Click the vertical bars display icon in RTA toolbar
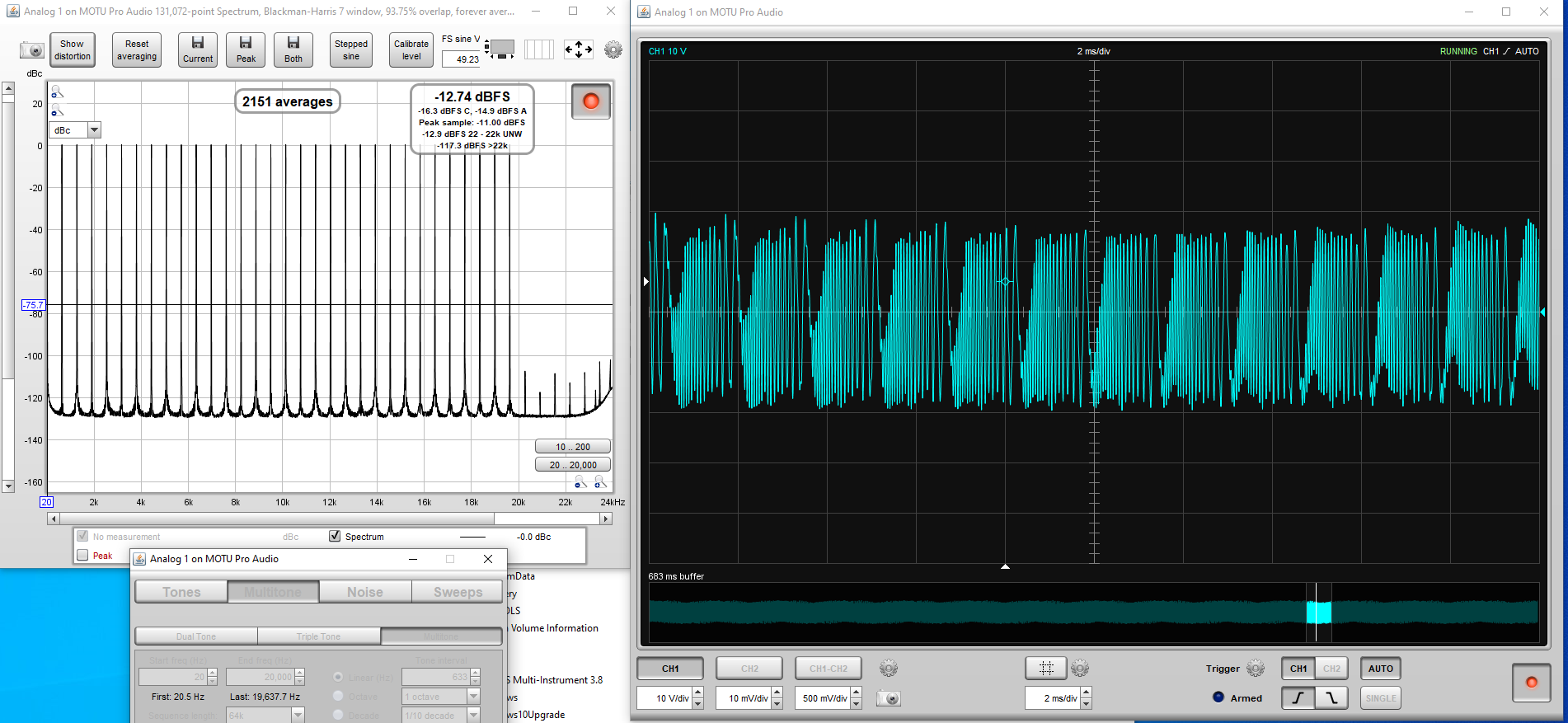The height and width of the screenshot is (723, 1568). click(x=539, y=49)
